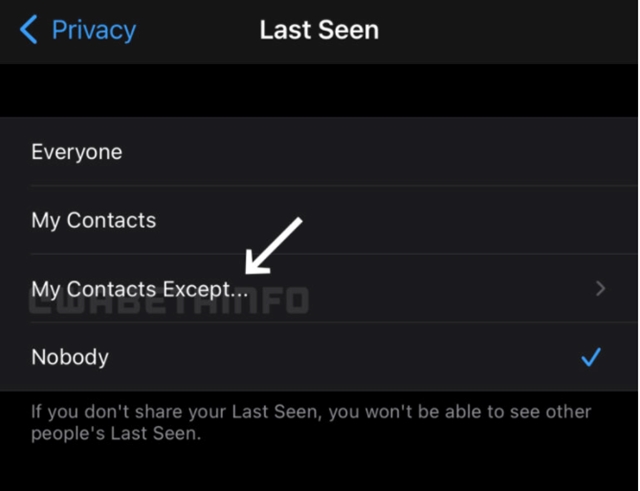Image resolution: width=640 pixels, height=491 pixels.
Task: Click the white arrow annotation graphic
Action: [x=273, y=245]
